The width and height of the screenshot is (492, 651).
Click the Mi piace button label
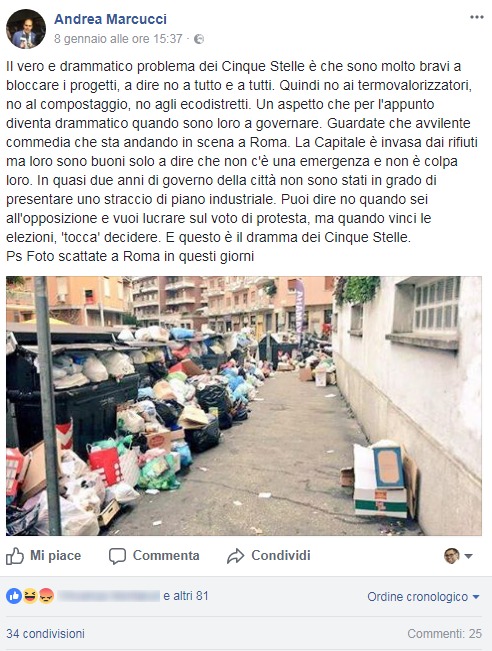pyautogui.click(x=55, y=556)
